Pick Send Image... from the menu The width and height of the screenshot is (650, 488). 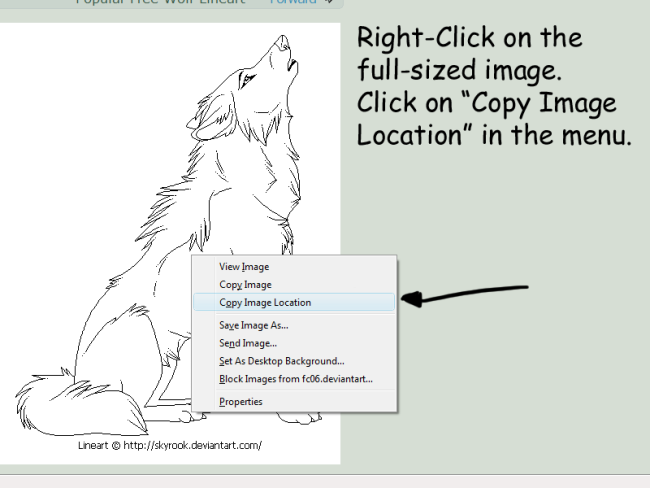tap(248, 343)
